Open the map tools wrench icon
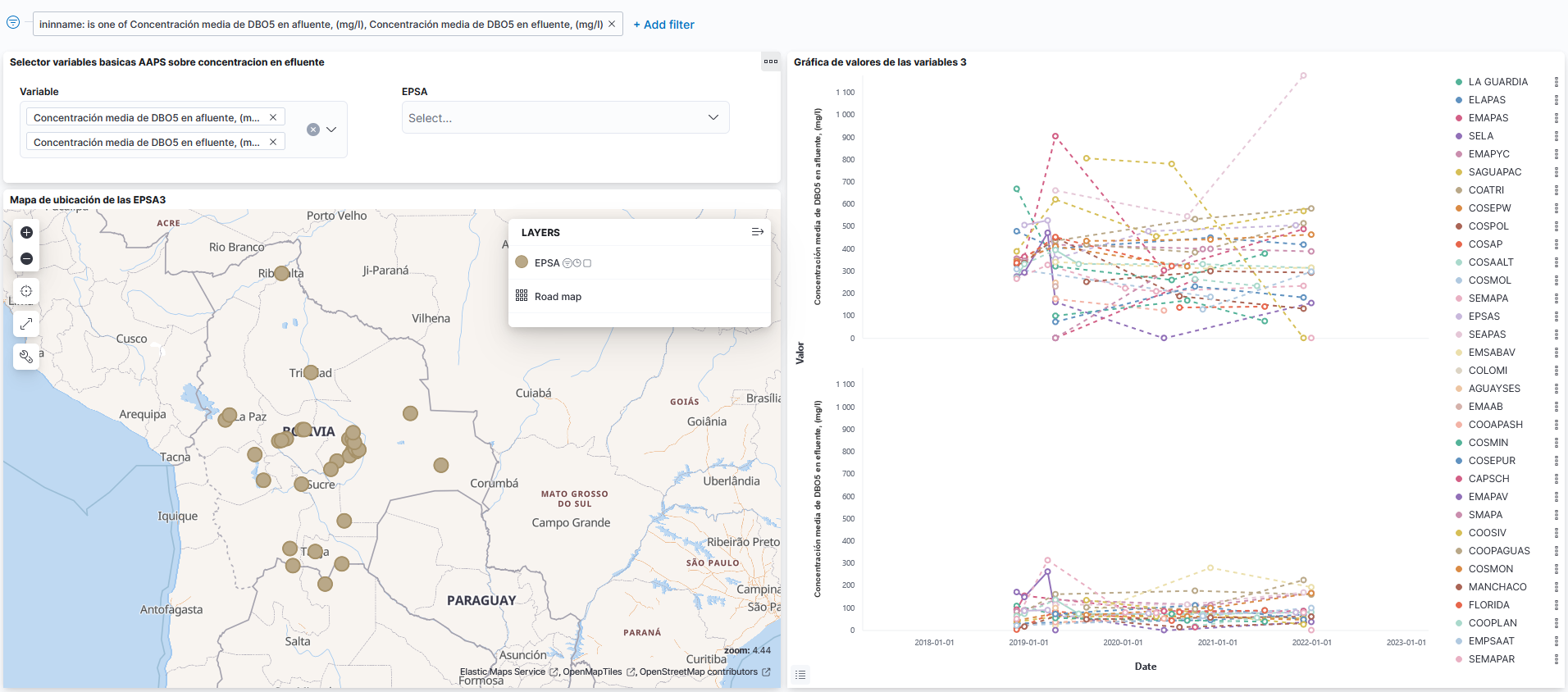The width and height of the screenshot is (1568, 692). click(x=26, y=357)
